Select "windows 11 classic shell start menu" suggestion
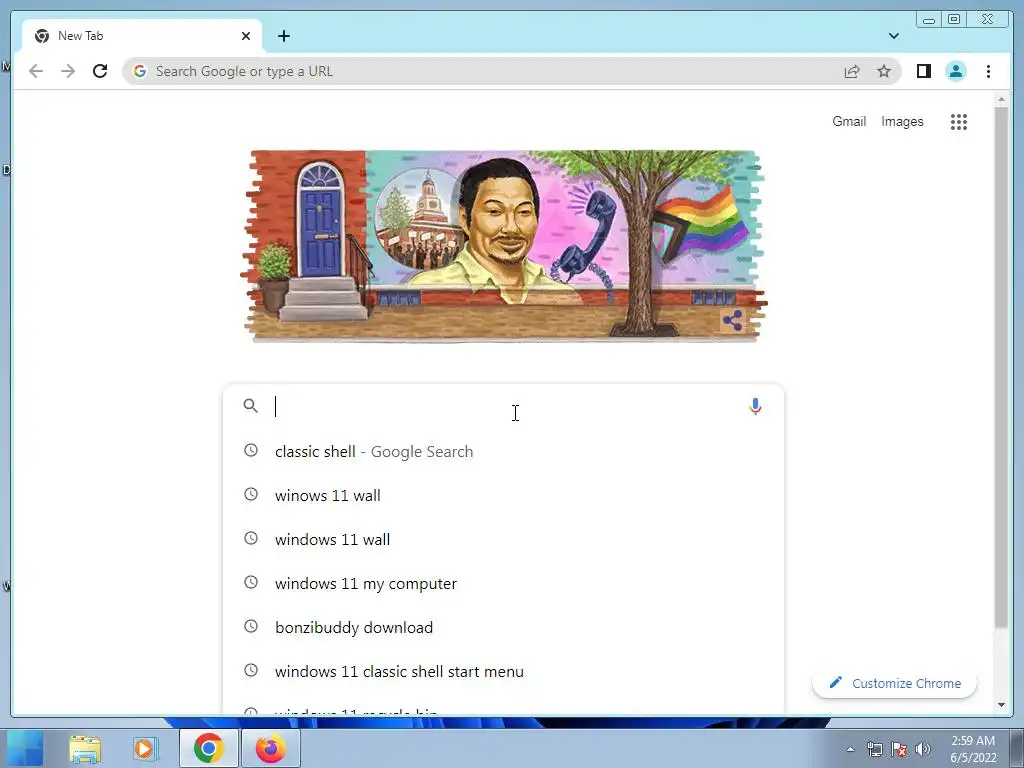 tap(503, 671)
